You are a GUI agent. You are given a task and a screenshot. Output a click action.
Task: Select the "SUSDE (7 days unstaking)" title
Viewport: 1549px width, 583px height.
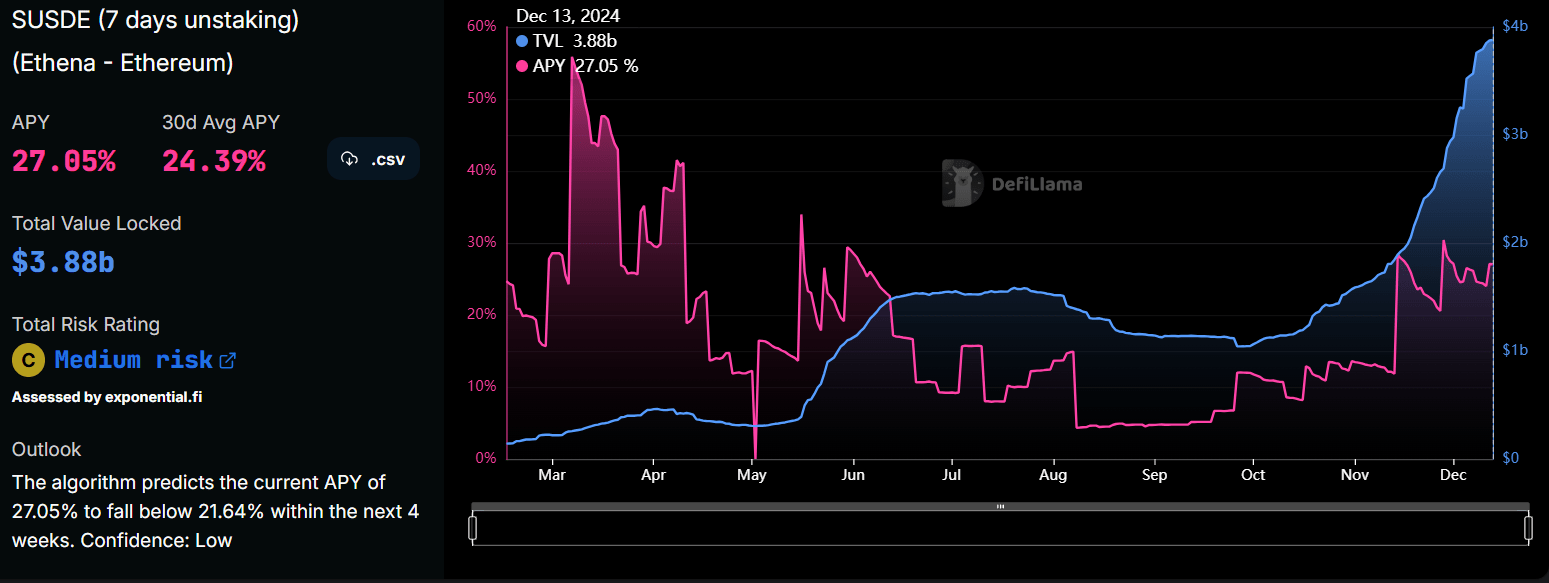tap(155, 20)
